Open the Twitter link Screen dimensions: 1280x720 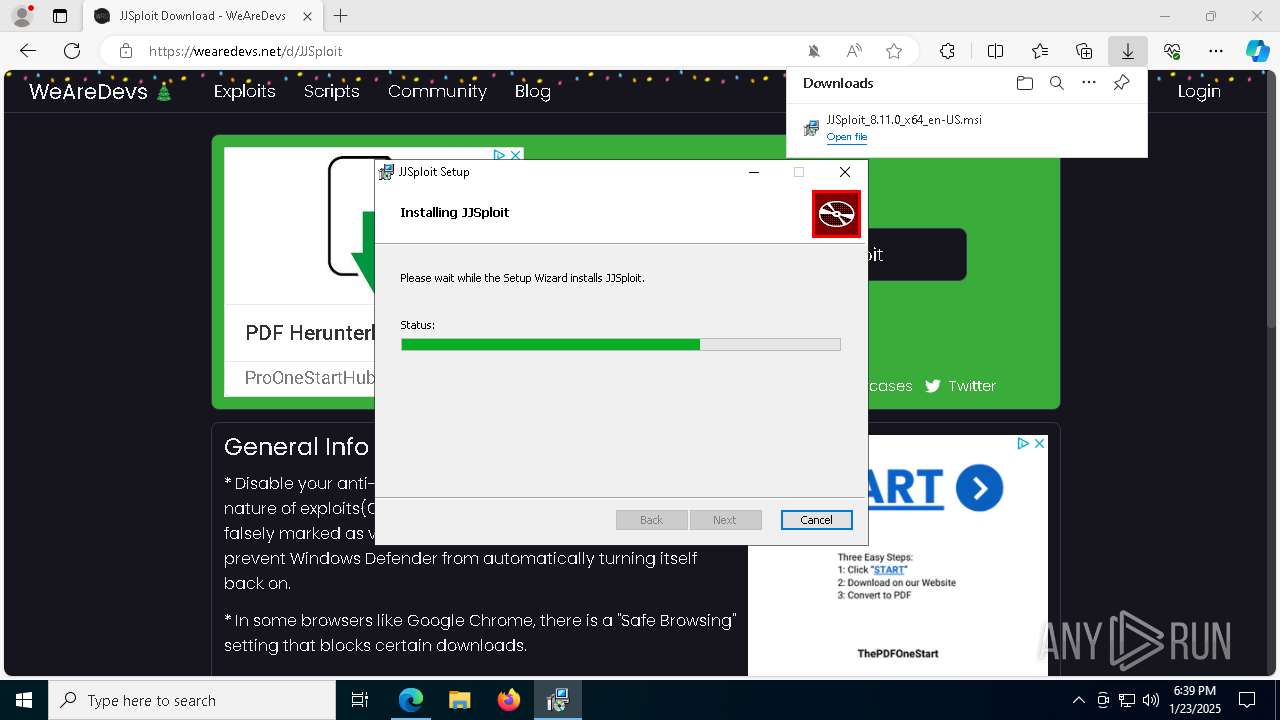[x=960, y=386]
